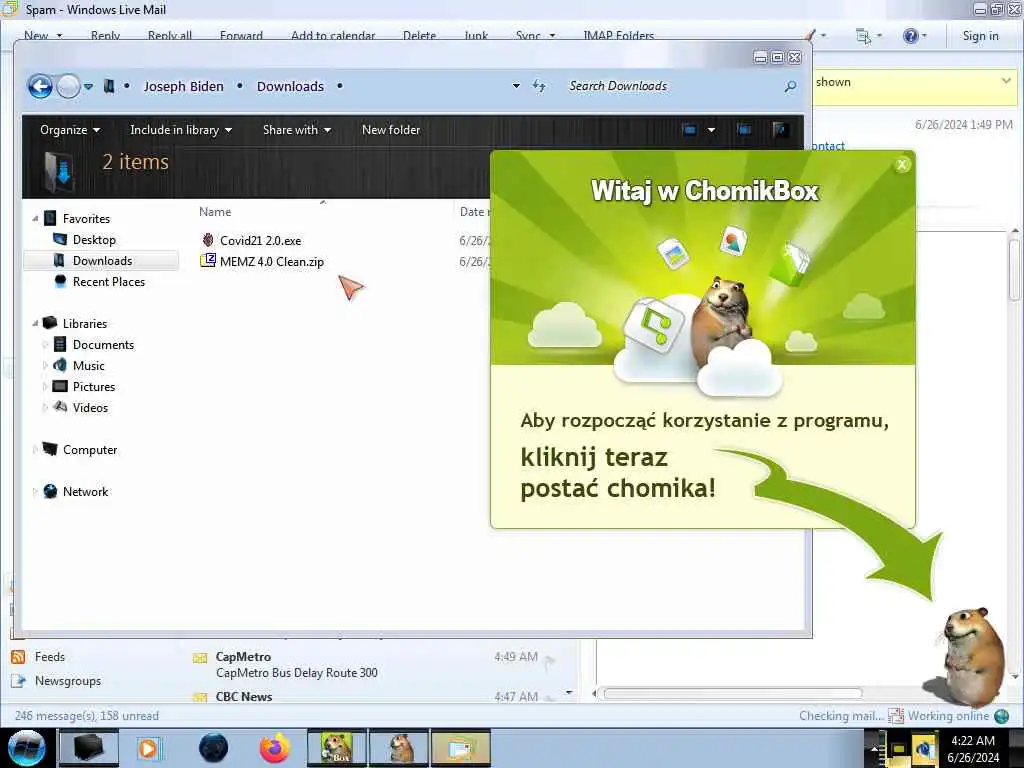Open Firefox from the taskbar
Screen dimensions: 1024x768
[x=275, y=748]
